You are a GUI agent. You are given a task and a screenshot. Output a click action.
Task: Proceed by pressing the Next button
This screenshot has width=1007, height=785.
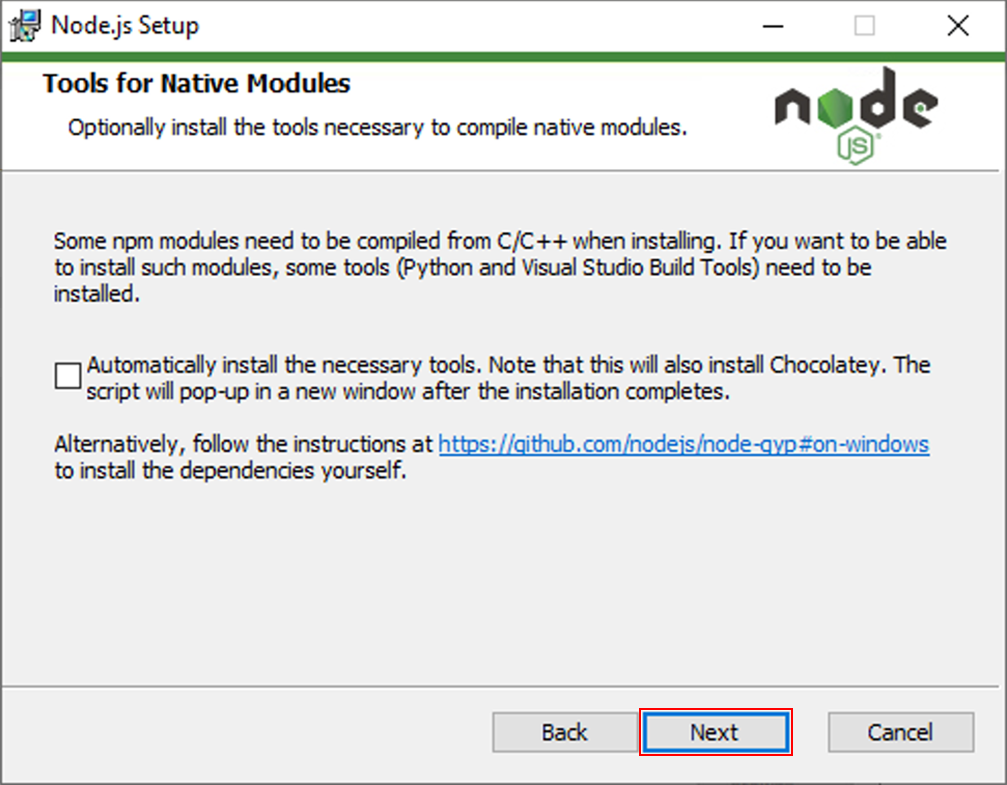click(715, 732)
